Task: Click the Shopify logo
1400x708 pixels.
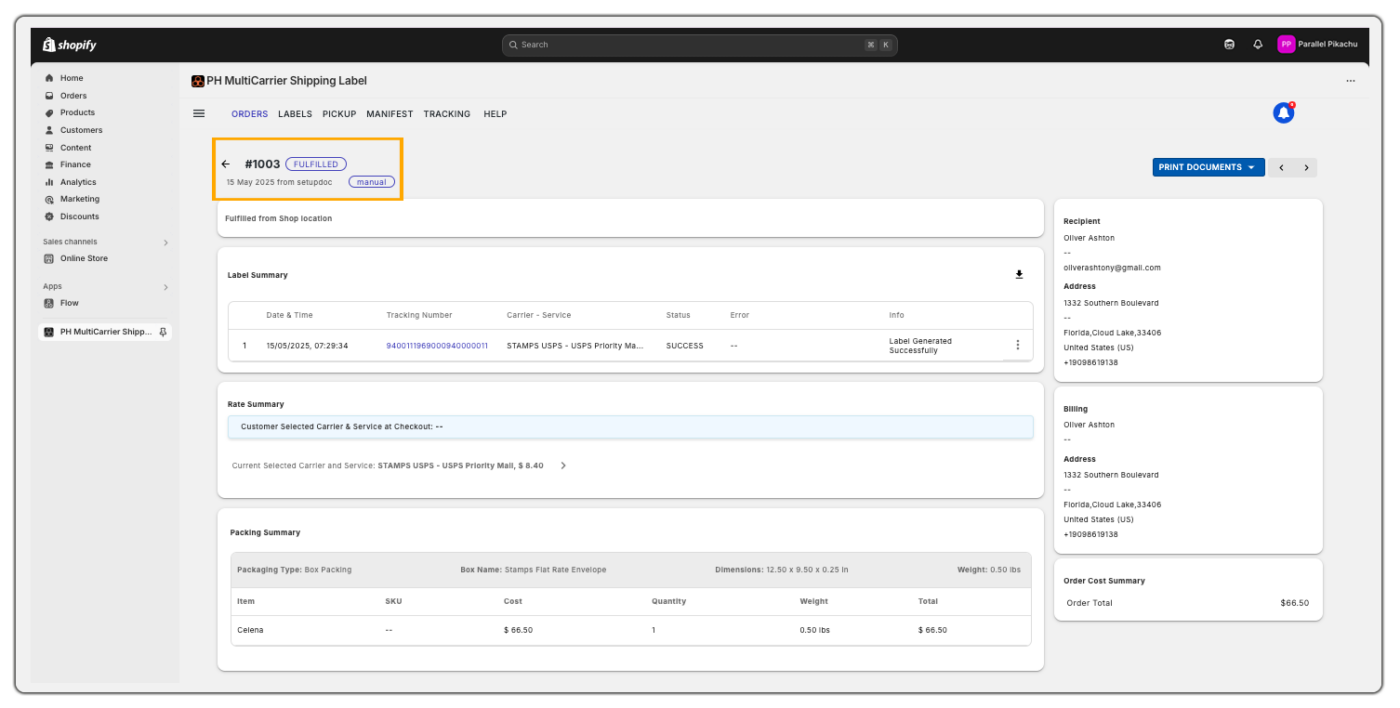Action: click(x=69, y=45)
